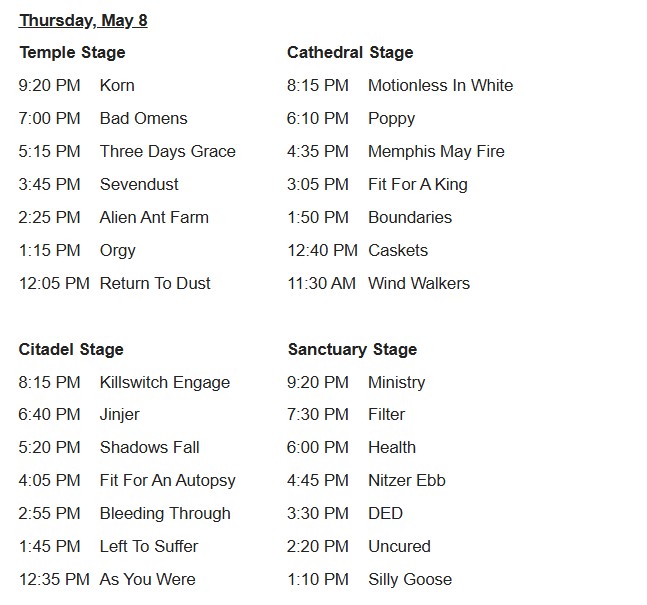This screenshot has width=647, height=605.
Task: Select the Jinjer listing
Action: click(x=120, y=414)
